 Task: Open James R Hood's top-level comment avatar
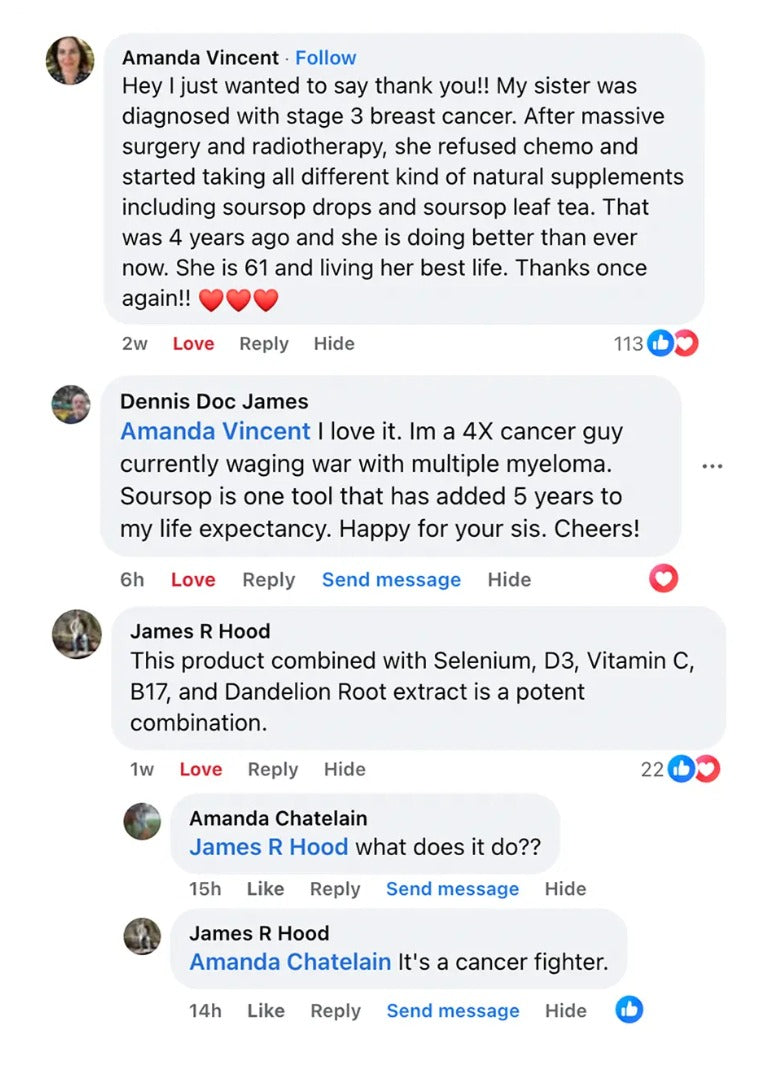[77, 634]
